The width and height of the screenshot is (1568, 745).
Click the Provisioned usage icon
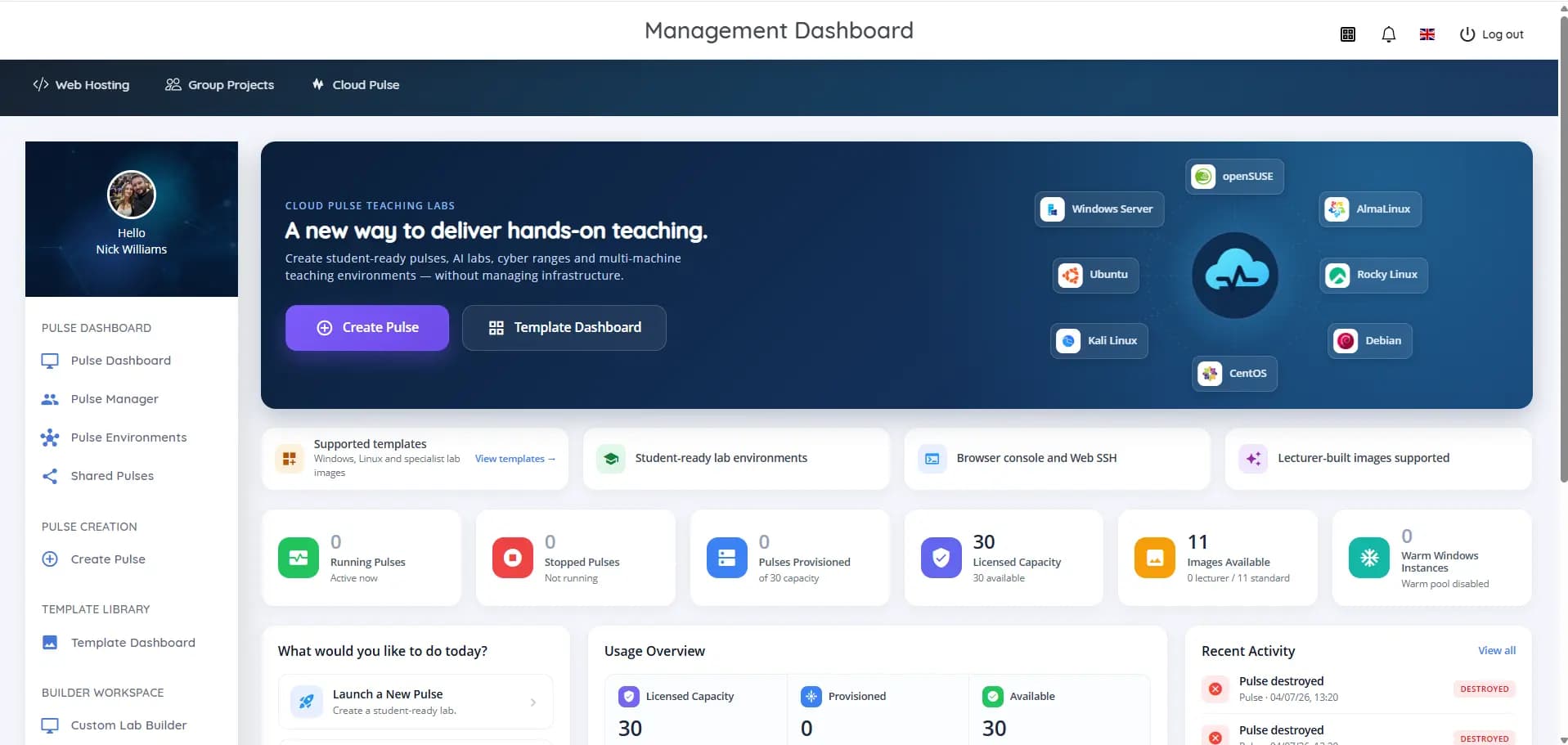point(811,697)
